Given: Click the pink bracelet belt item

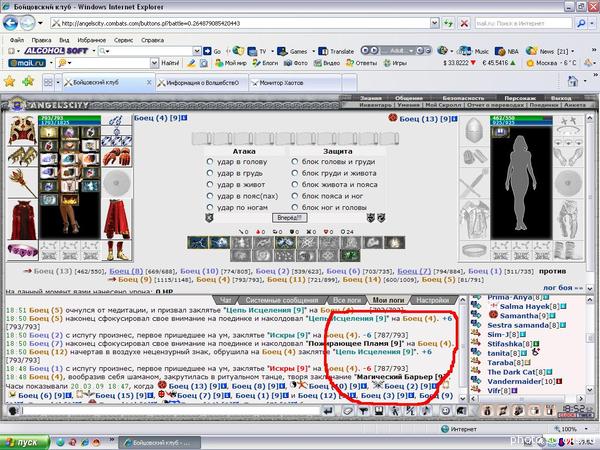Looking at the screenshot, I should (x=23, y=250).
